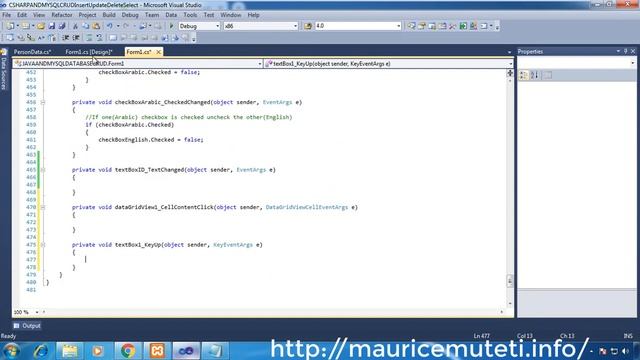Open the Refactor menu
640x360 pixels.
tap(62, 15)
